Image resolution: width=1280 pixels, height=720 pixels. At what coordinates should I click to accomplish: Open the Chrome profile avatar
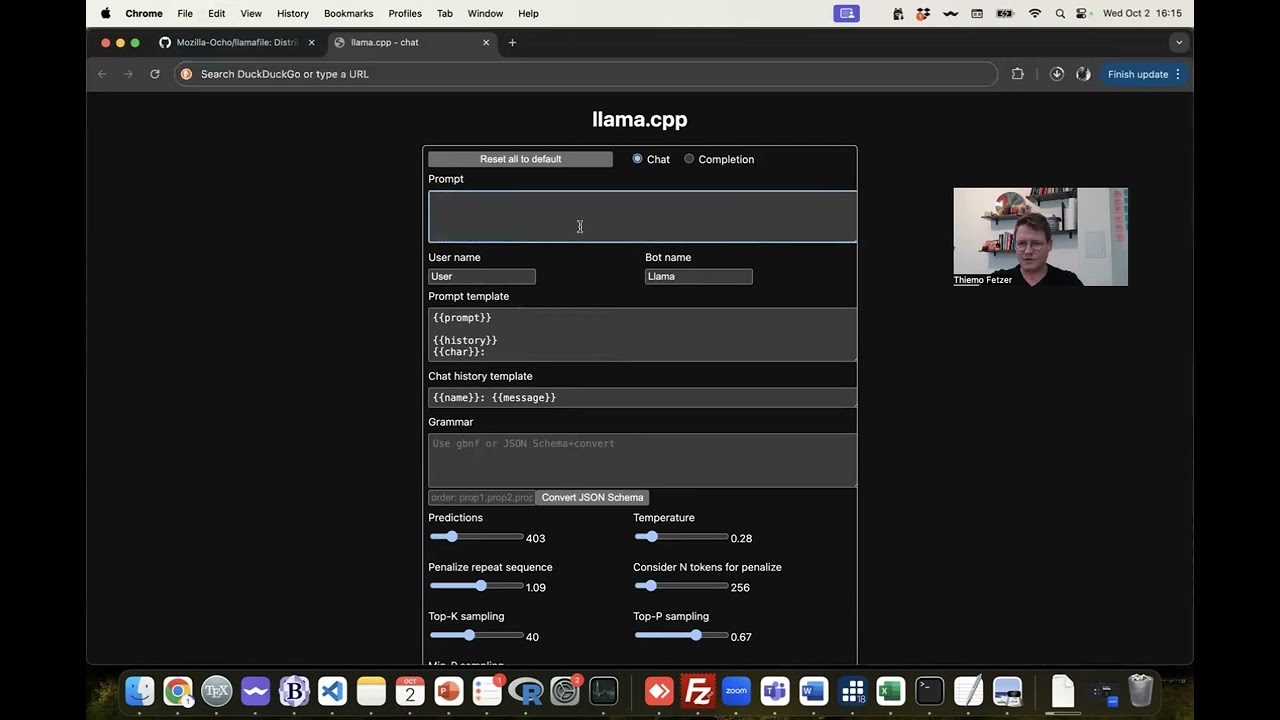click(1083, 74)
